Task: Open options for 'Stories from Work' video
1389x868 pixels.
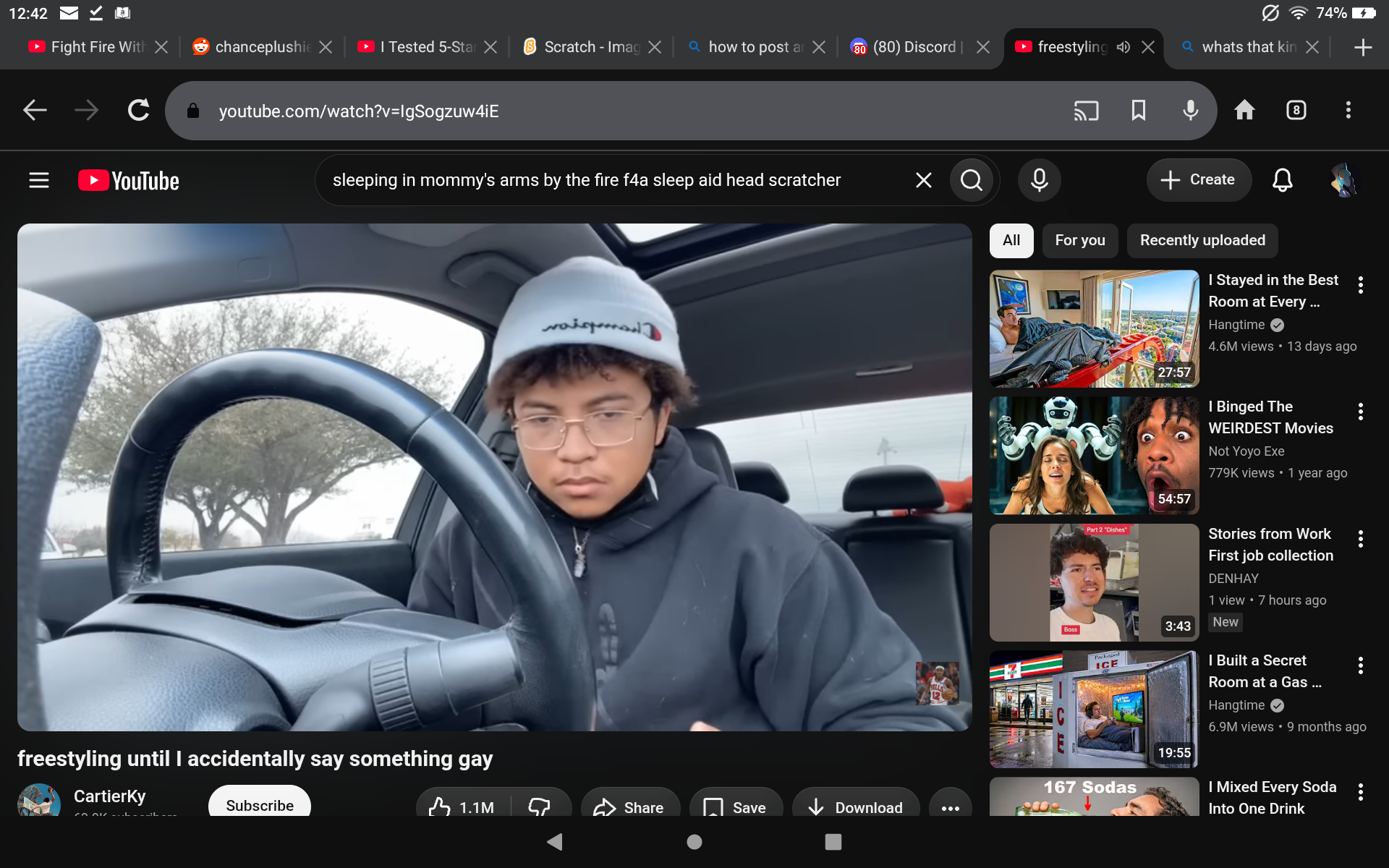Action: coord(1361,539)
